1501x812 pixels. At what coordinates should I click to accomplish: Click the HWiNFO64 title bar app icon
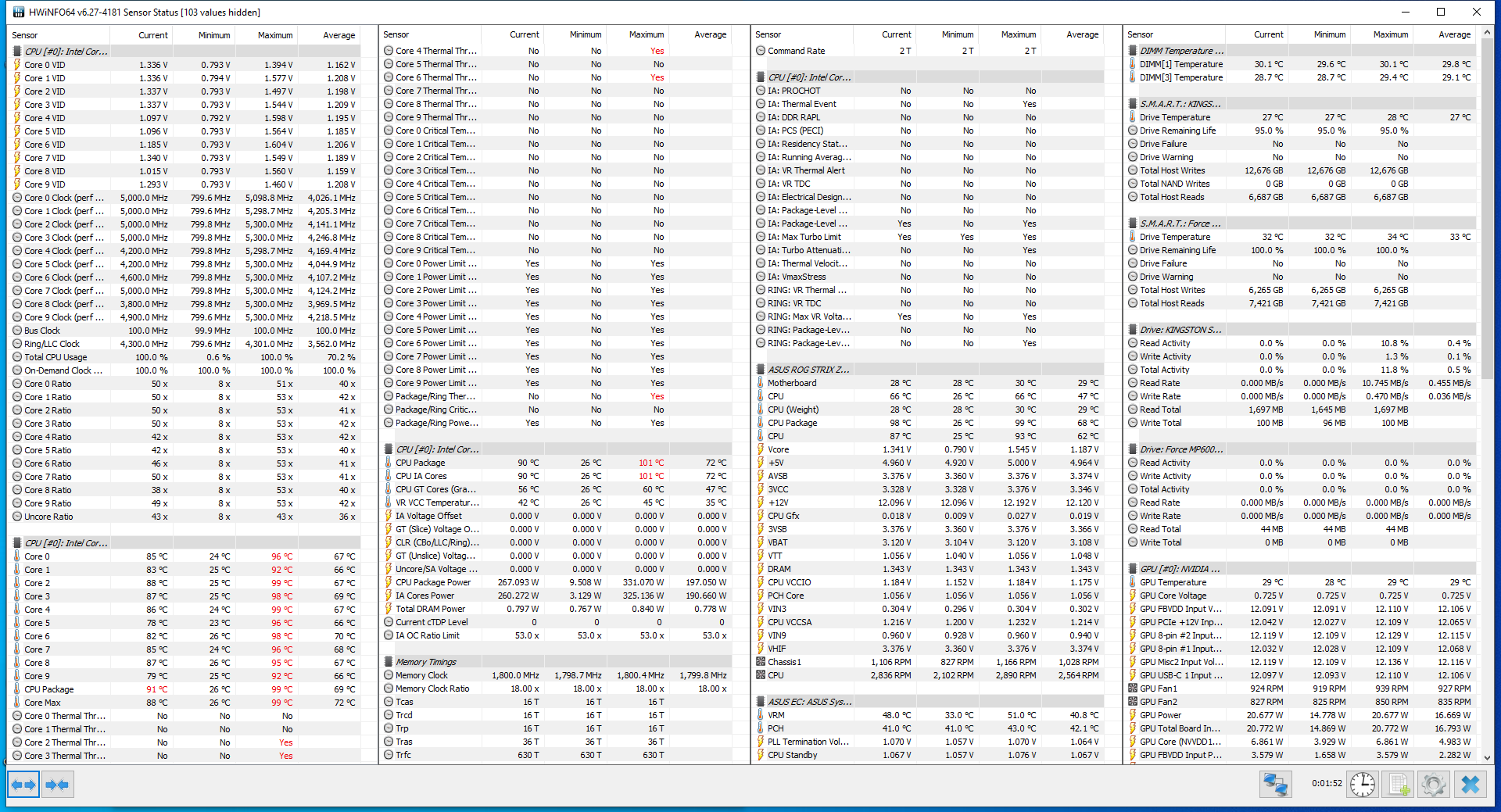19,12
